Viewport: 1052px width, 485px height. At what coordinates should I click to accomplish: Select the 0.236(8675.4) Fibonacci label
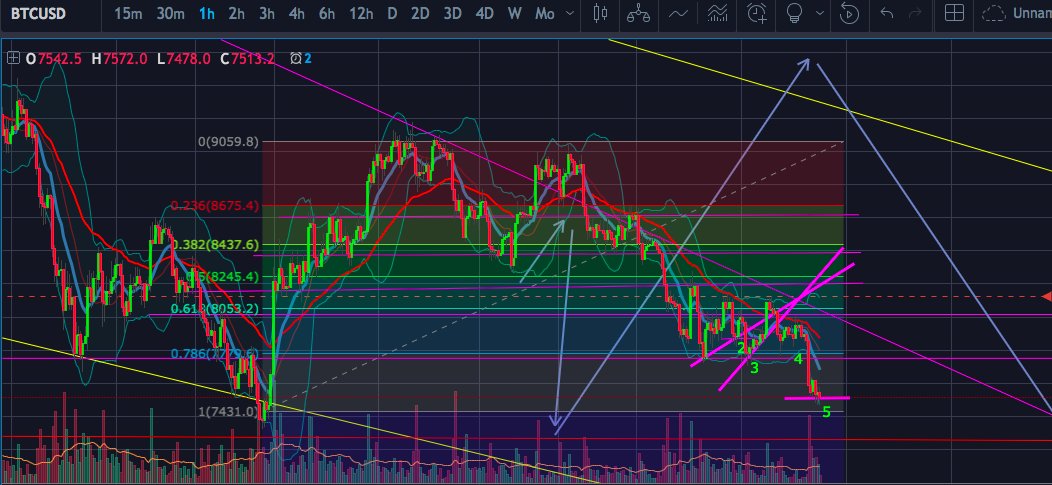pos(215,206)
